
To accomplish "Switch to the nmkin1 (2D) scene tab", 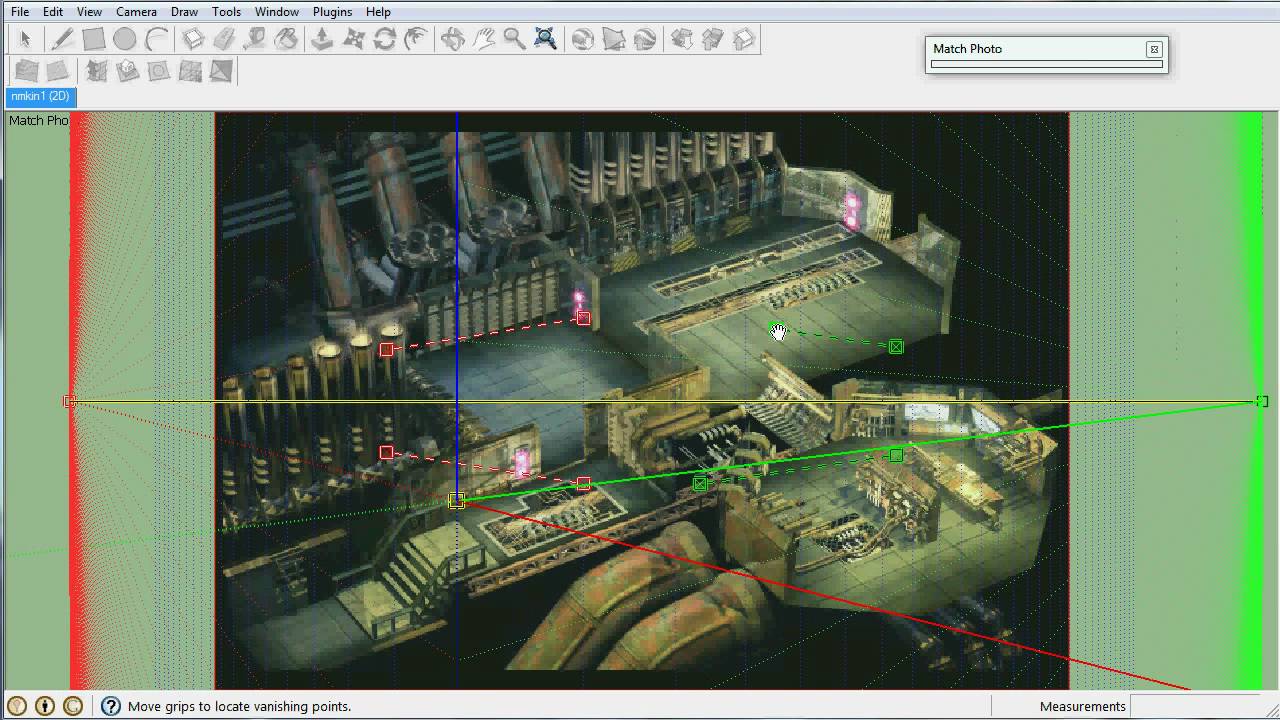I will [x=40, y=96].
